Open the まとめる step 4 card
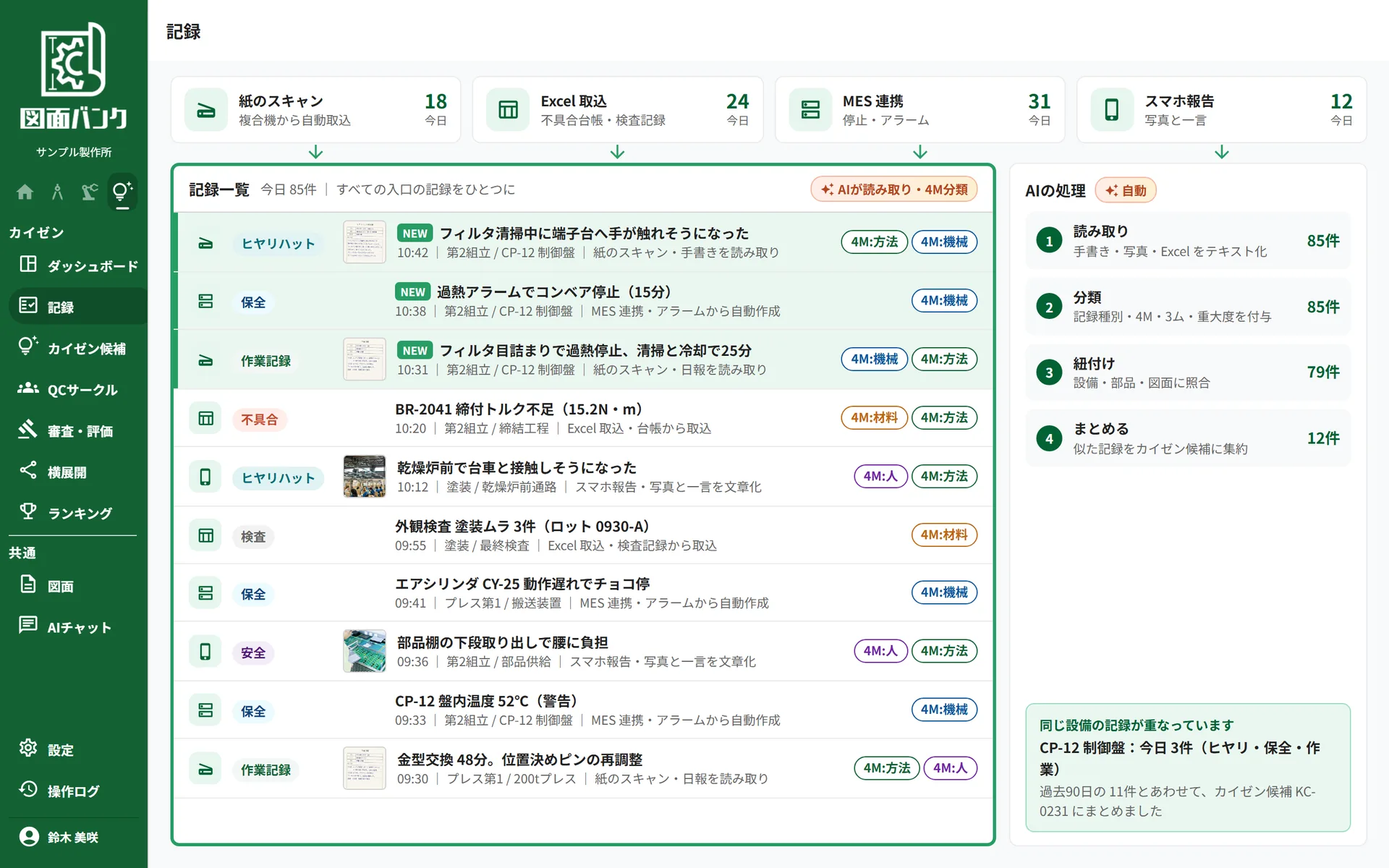Screen dimensions: 1389x868 click(1188, 438)
